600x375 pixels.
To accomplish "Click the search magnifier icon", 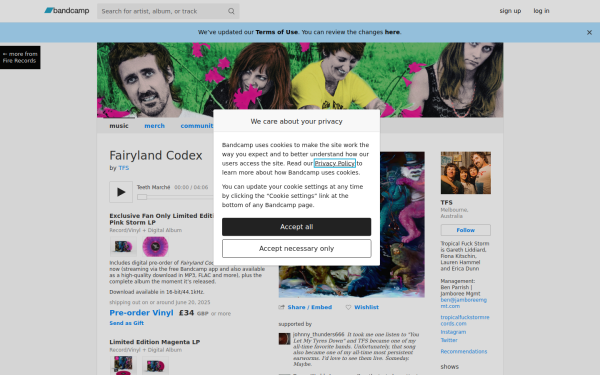I will tap(231, 11).
